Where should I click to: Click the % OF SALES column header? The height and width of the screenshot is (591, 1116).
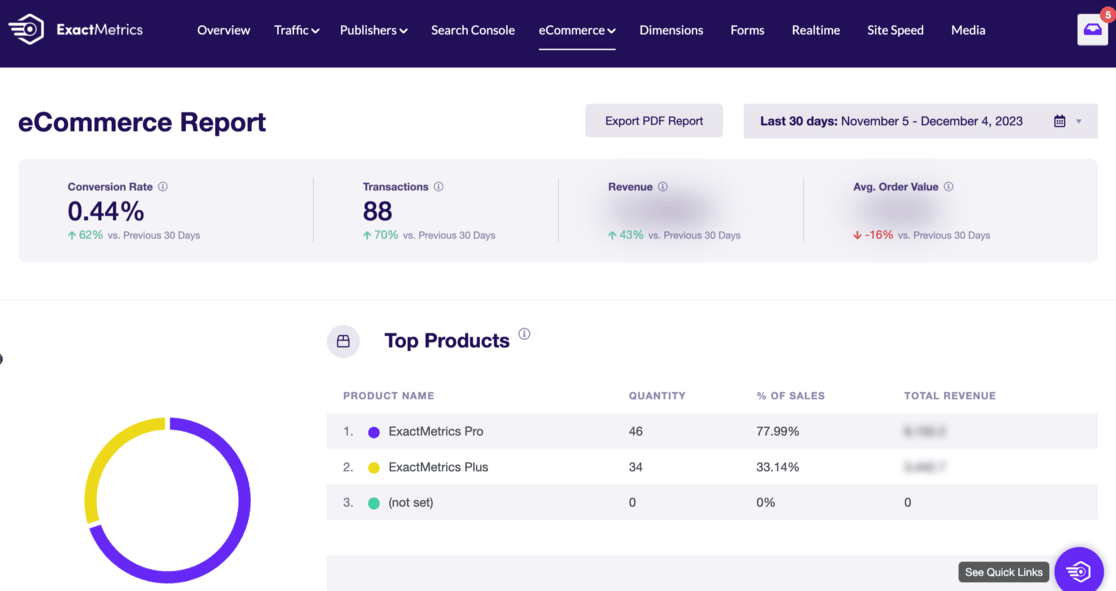click(x=791, y=396)
